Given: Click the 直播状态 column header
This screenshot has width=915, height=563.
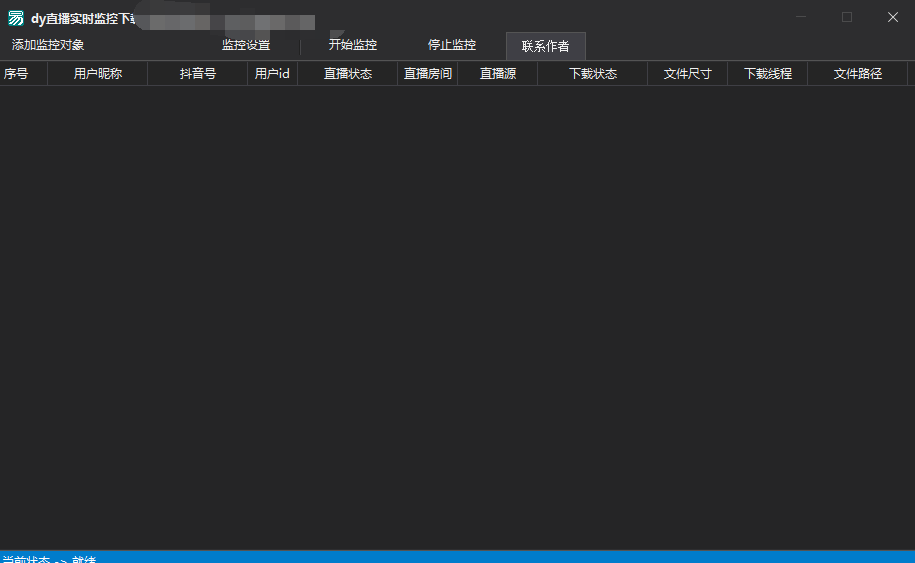Looking at the screenshot, I should pos(348,74).
